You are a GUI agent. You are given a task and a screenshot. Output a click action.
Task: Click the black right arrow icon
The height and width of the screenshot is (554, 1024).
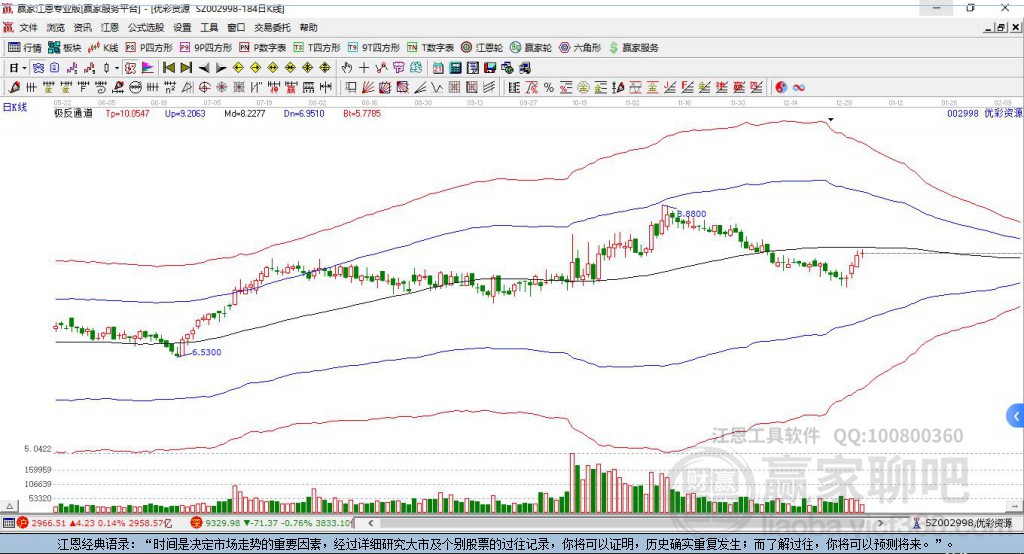pos(221,68)
